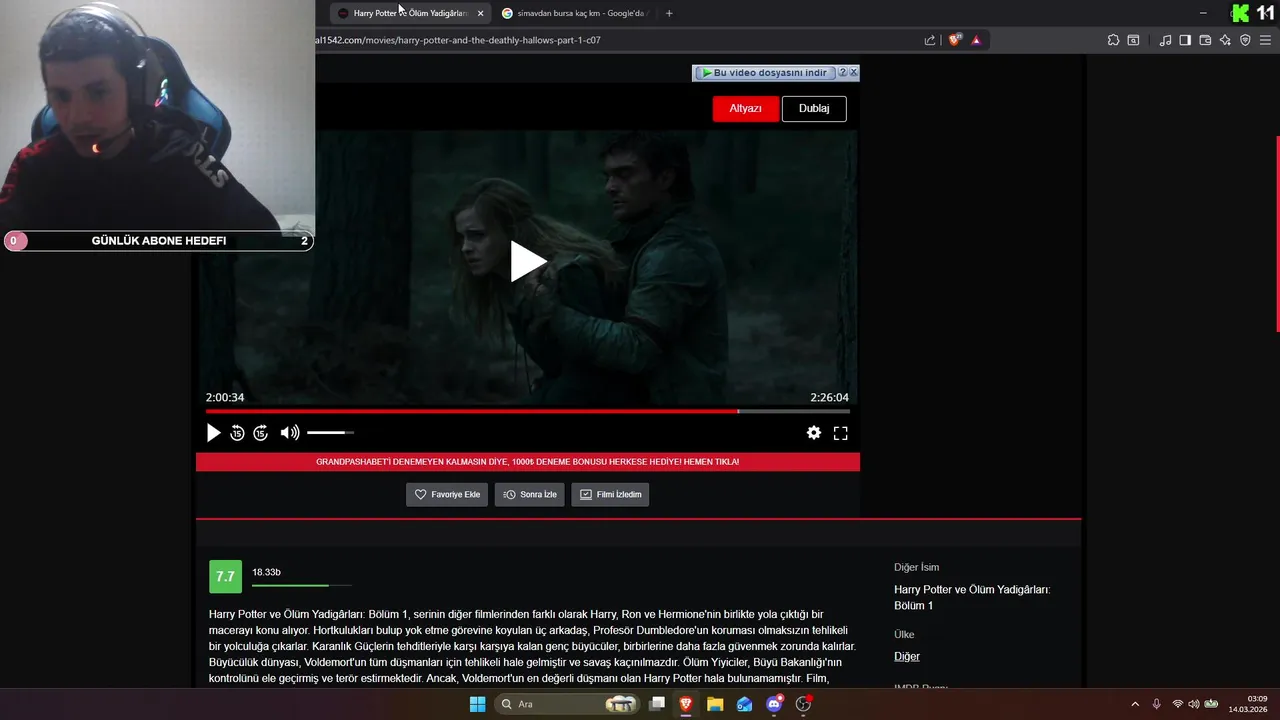Click the tab search toolbar icon

point(1133,40)
